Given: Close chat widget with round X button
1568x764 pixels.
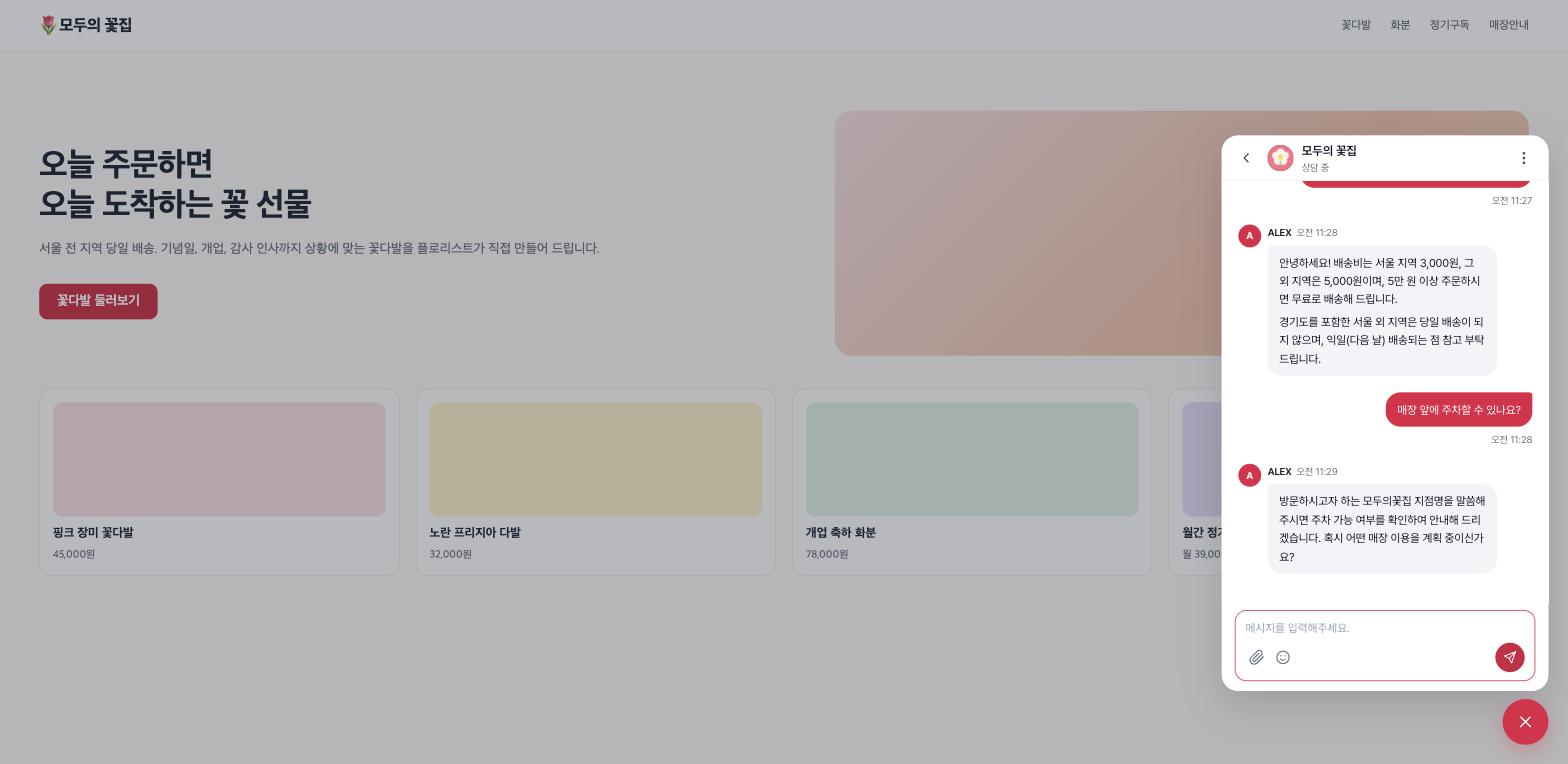Looking at the screenshot, I should pyautogui.click(x=1525, y=722).
